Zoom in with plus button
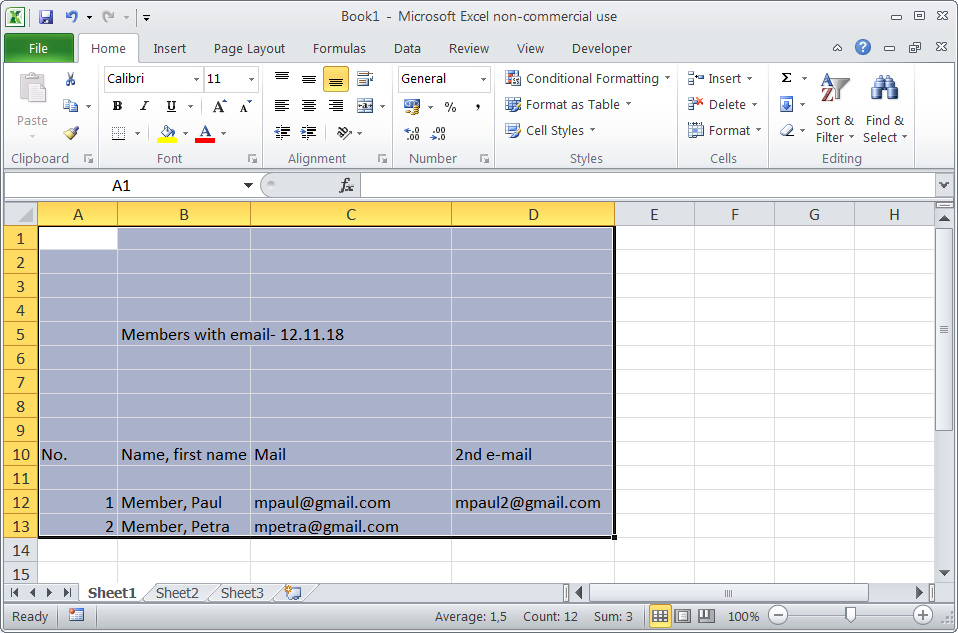This screenshot has height=633, width=958. pyautogui.click(x=923, y=616)
